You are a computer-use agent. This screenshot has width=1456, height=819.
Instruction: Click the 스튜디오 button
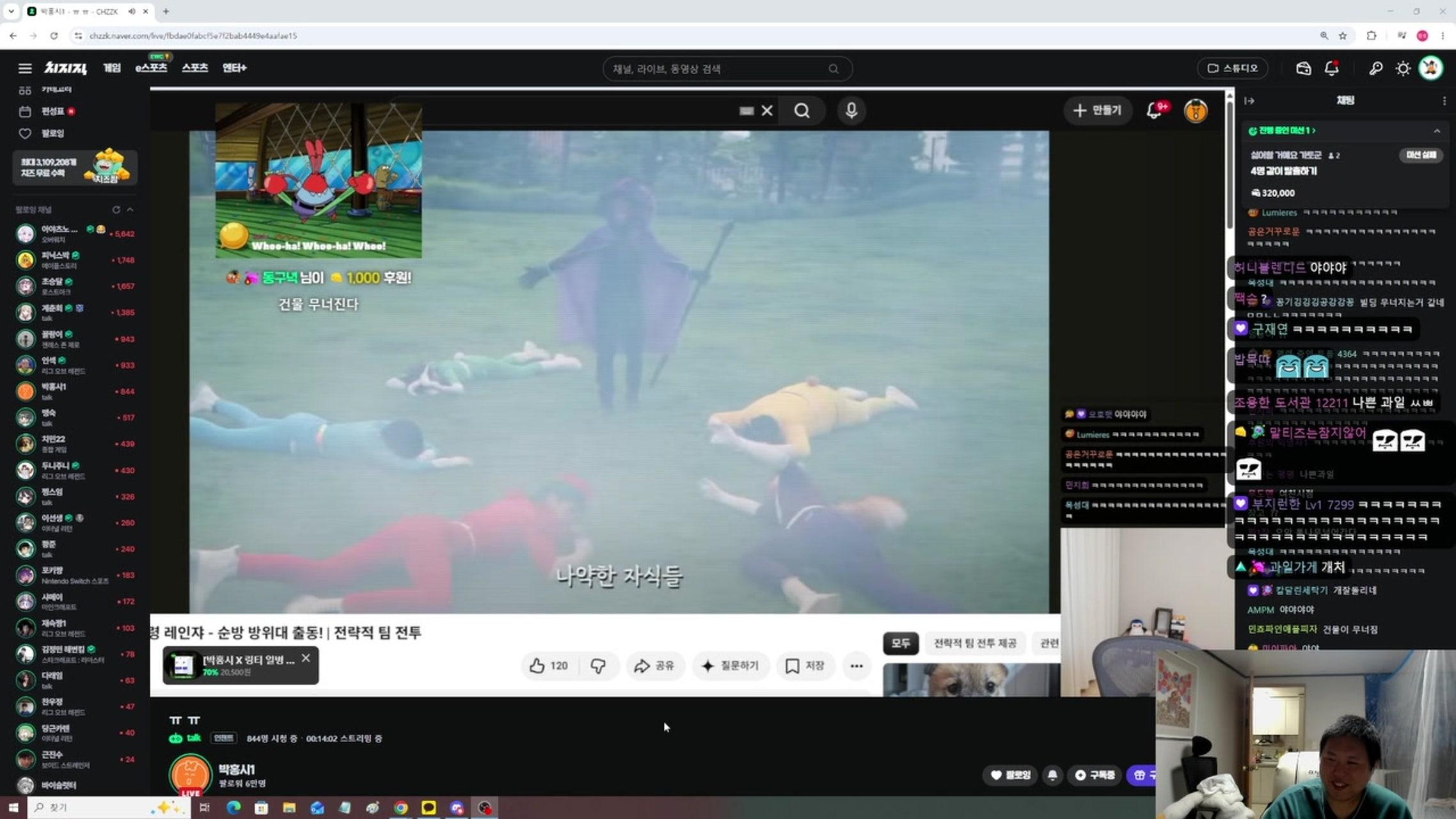click(1233, 68)
